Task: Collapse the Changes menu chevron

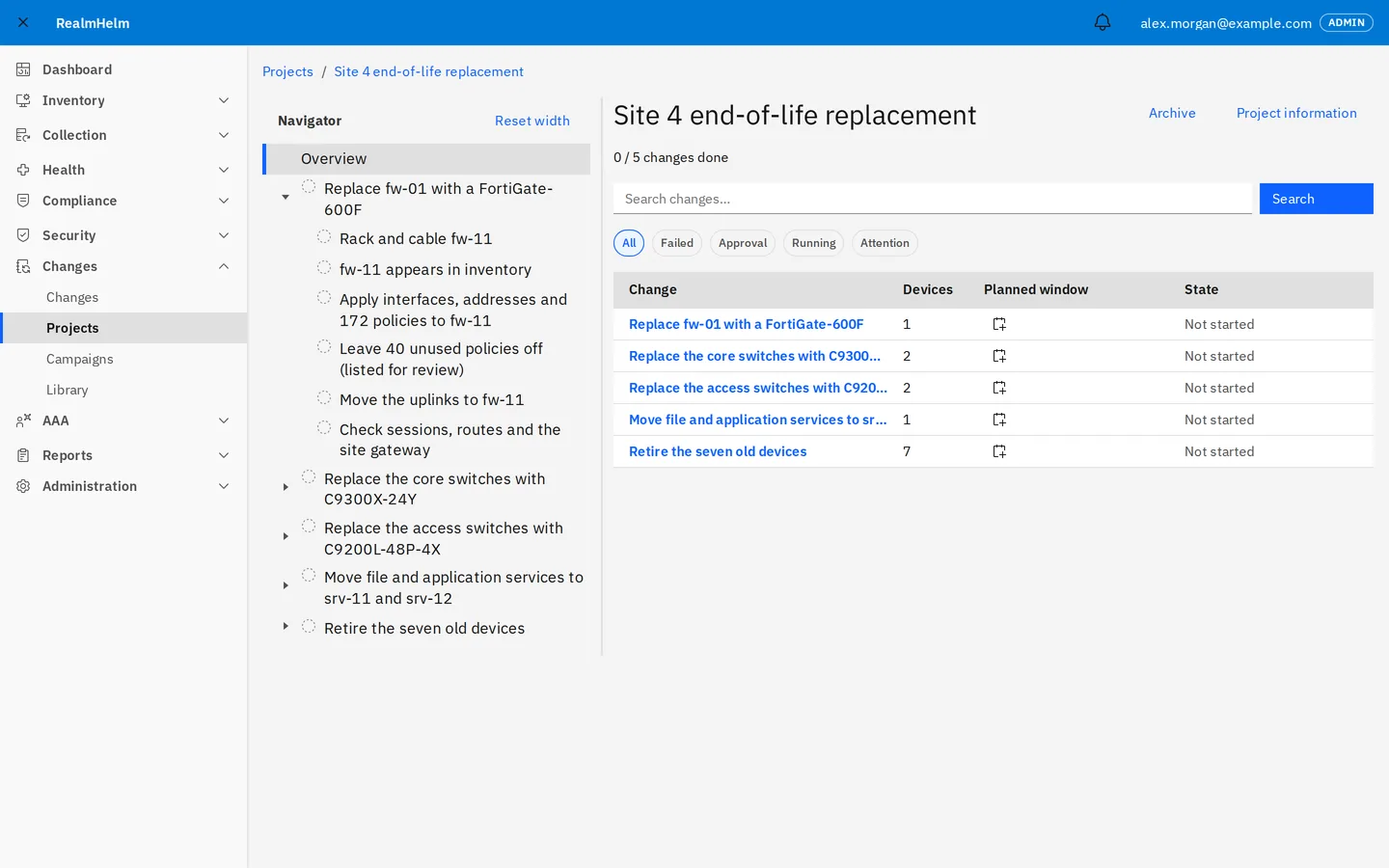Action: click(x=224, y=266)
